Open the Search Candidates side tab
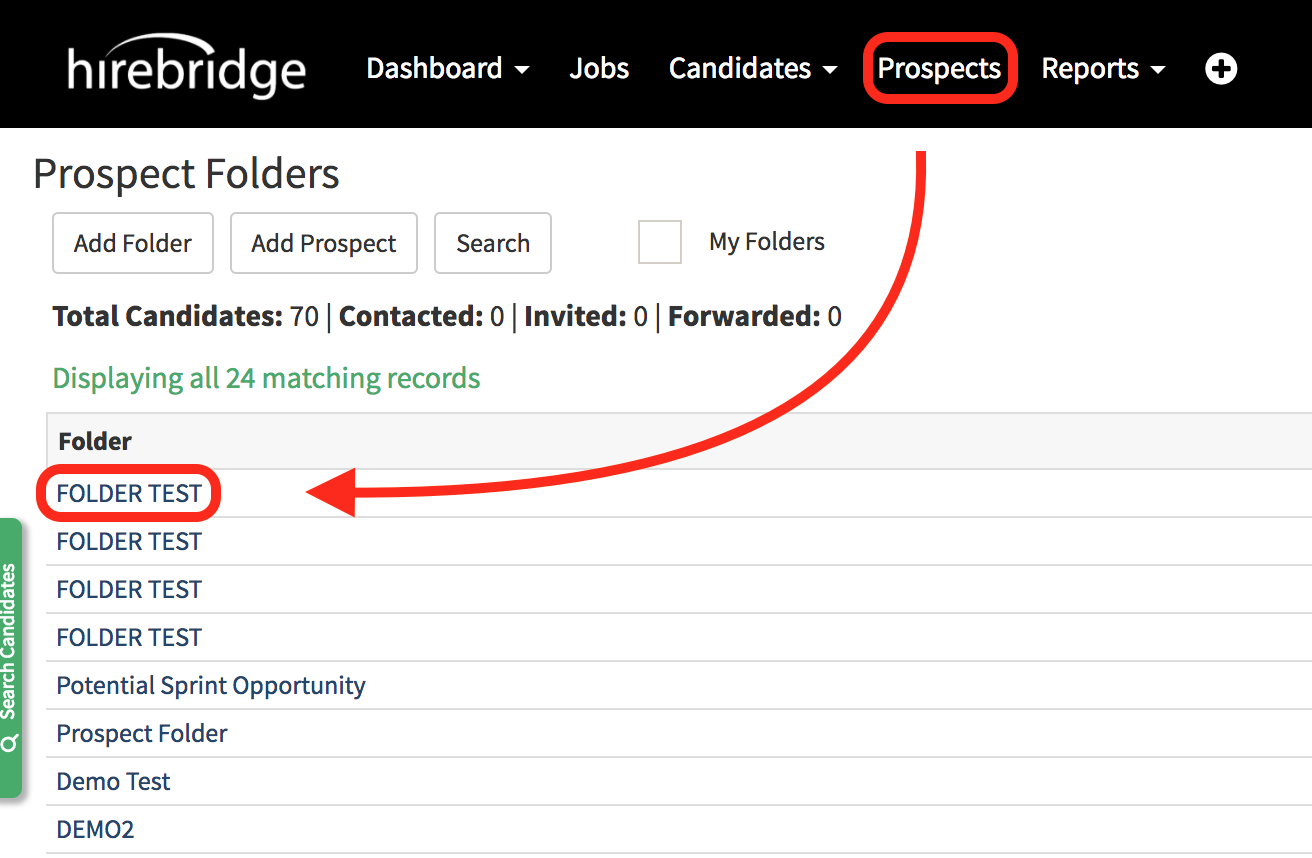 click(10, 657)
